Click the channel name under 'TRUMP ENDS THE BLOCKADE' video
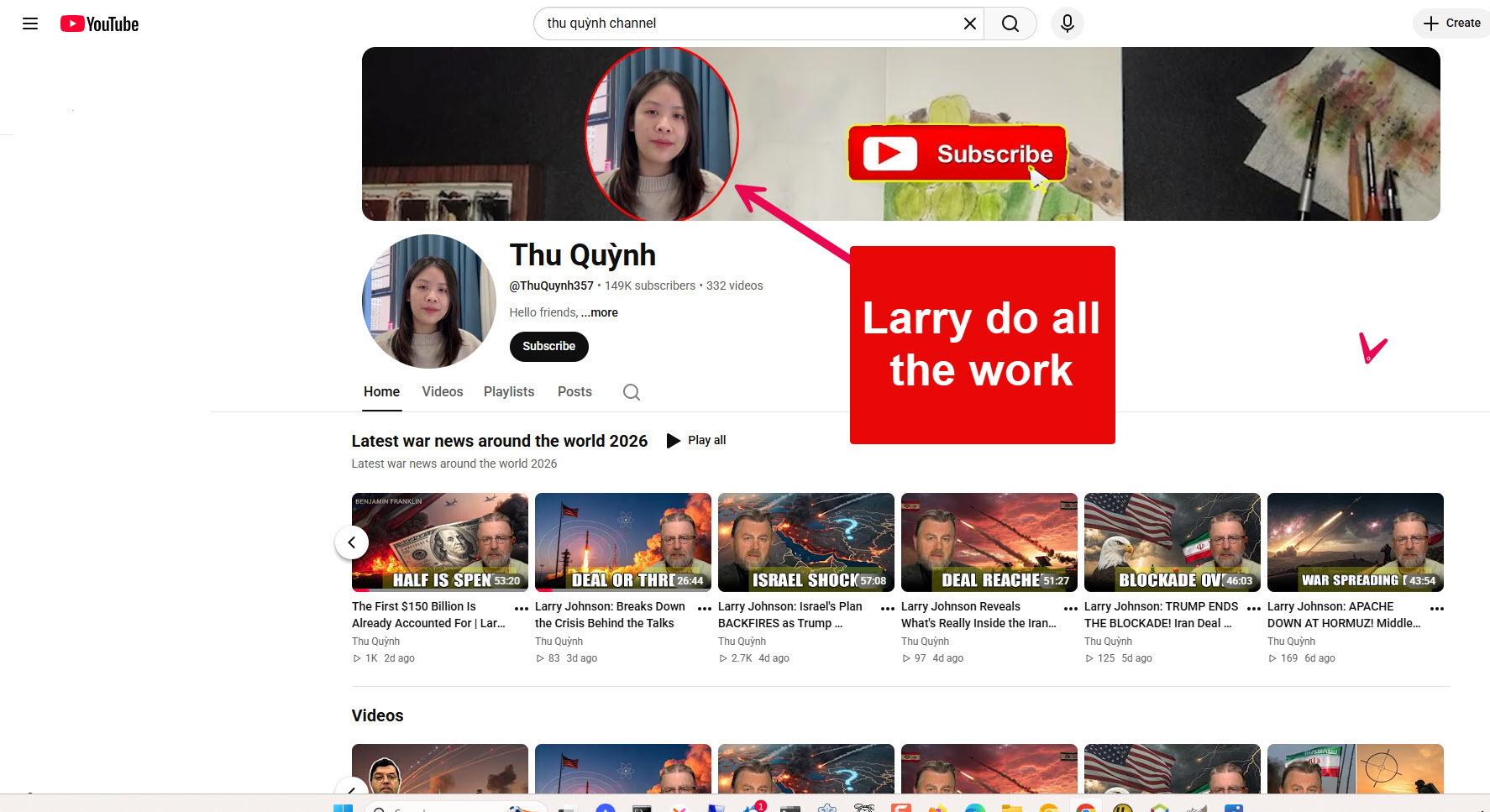The image size is (1490, 812). point(1108,642)
